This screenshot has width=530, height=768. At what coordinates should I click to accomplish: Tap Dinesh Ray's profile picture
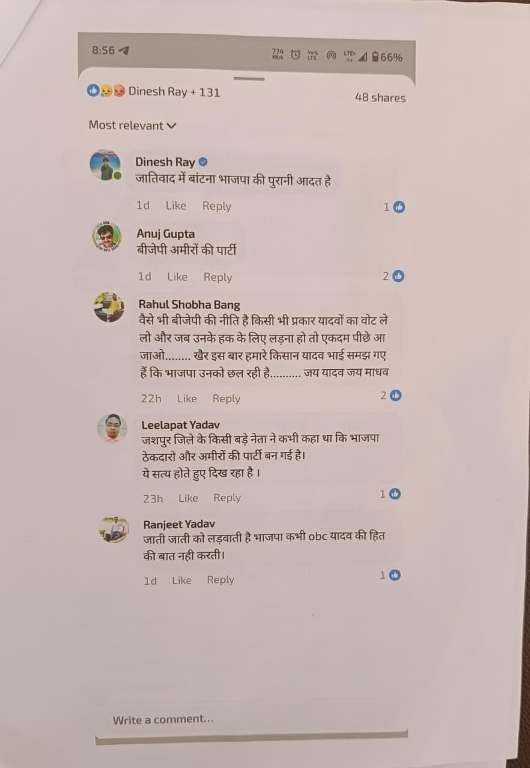[105, 165]
